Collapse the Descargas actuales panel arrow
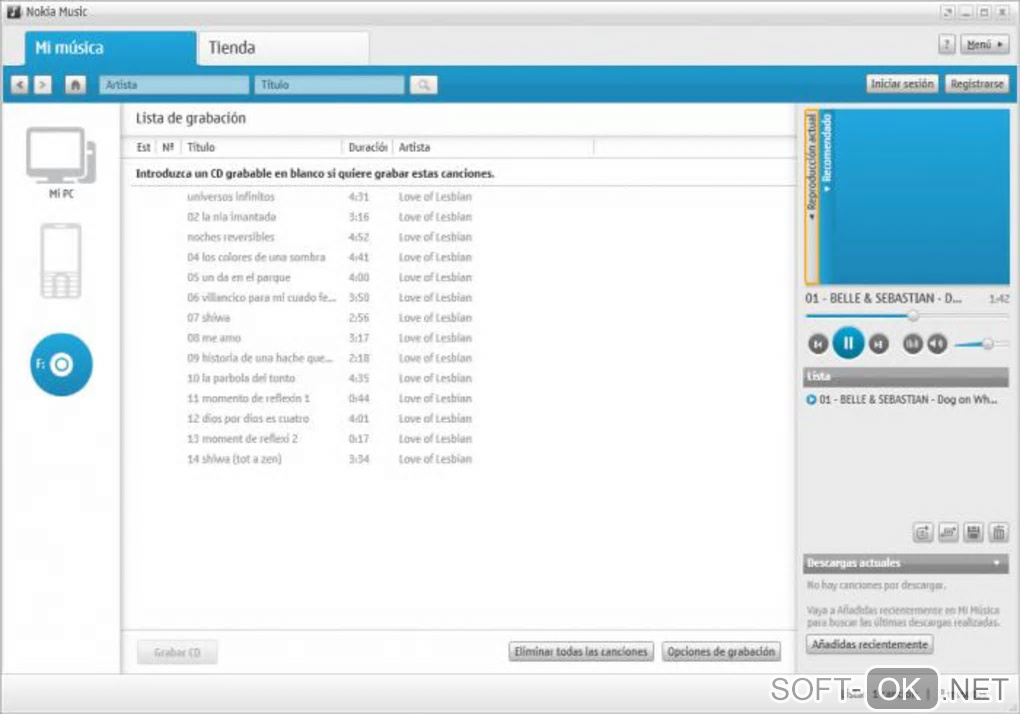The height and width of the screenshot is (714, 1020). [996, 562]
